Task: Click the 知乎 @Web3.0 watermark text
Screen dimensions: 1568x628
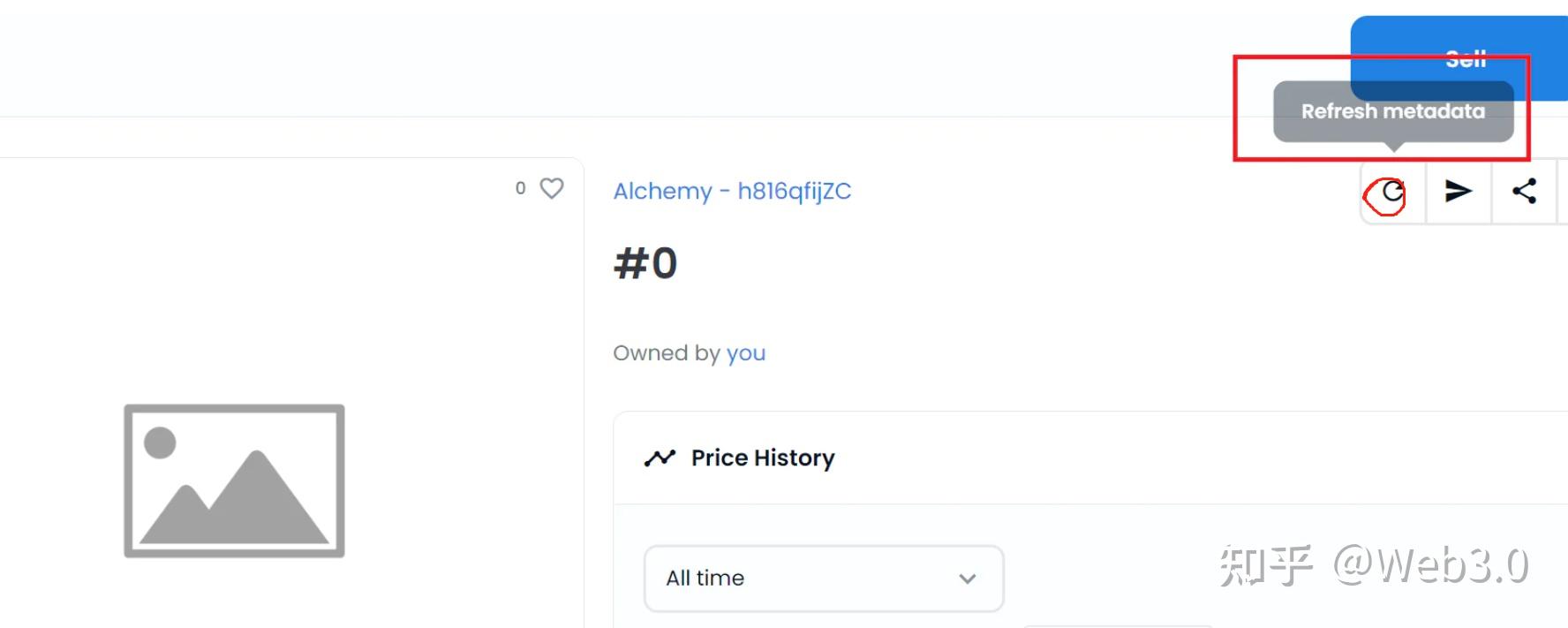Action: 1373,565
